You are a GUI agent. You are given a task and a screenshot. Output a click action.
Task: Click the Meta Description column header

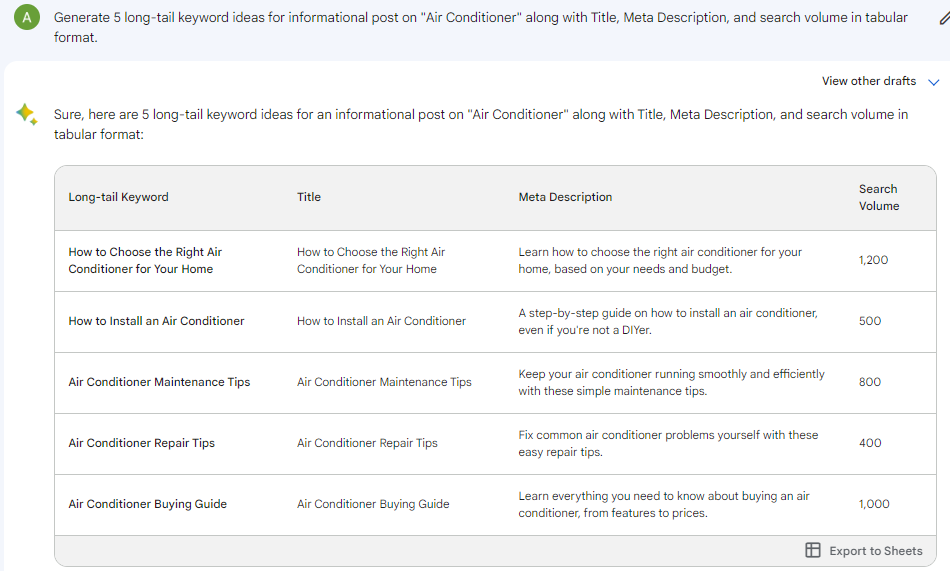pos(565,197)
